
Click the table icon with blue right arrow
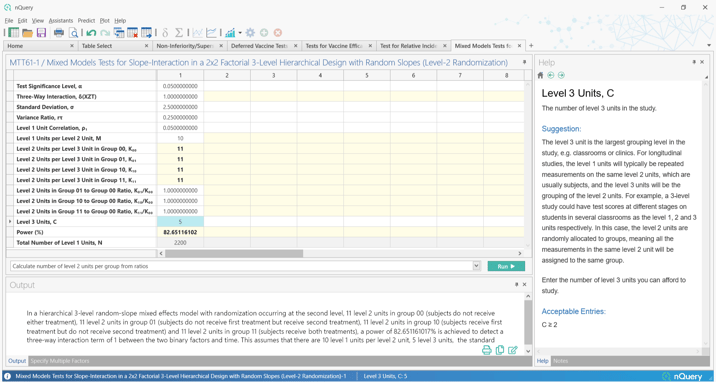(146, 32)
